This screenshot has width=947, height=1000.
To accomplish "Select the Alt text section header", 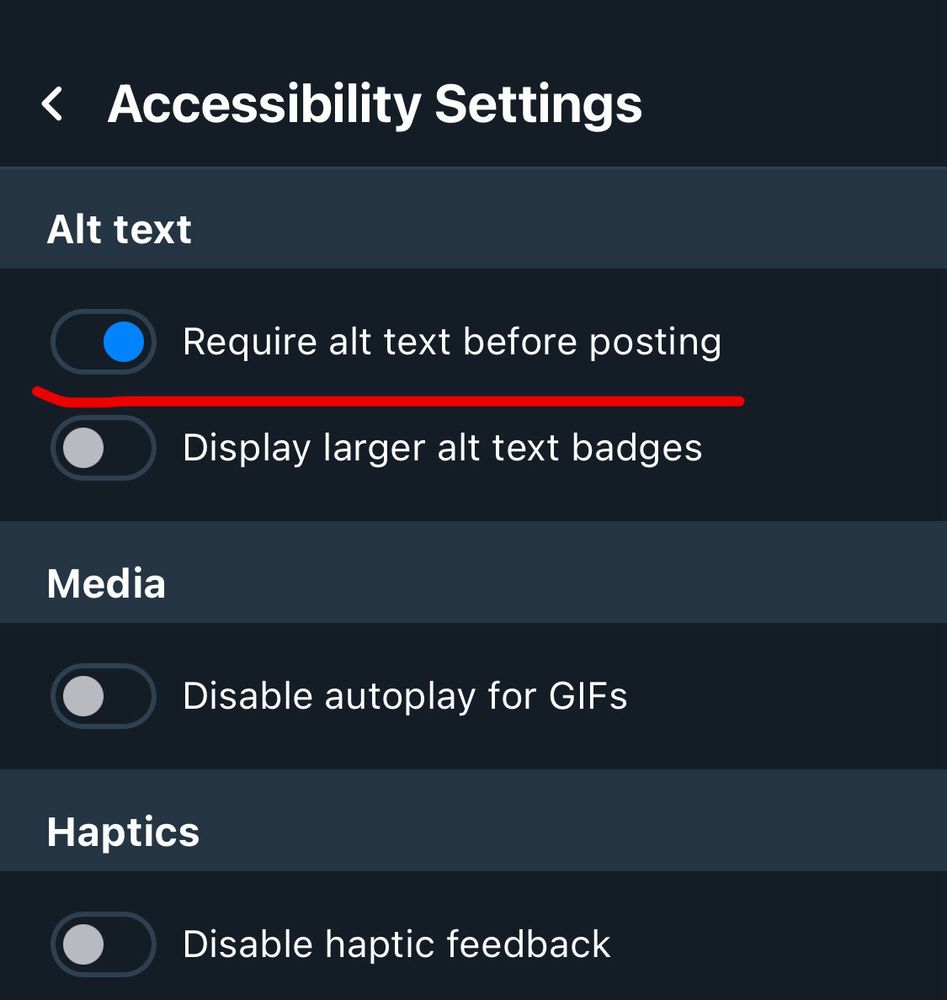I will click(119, 229).
